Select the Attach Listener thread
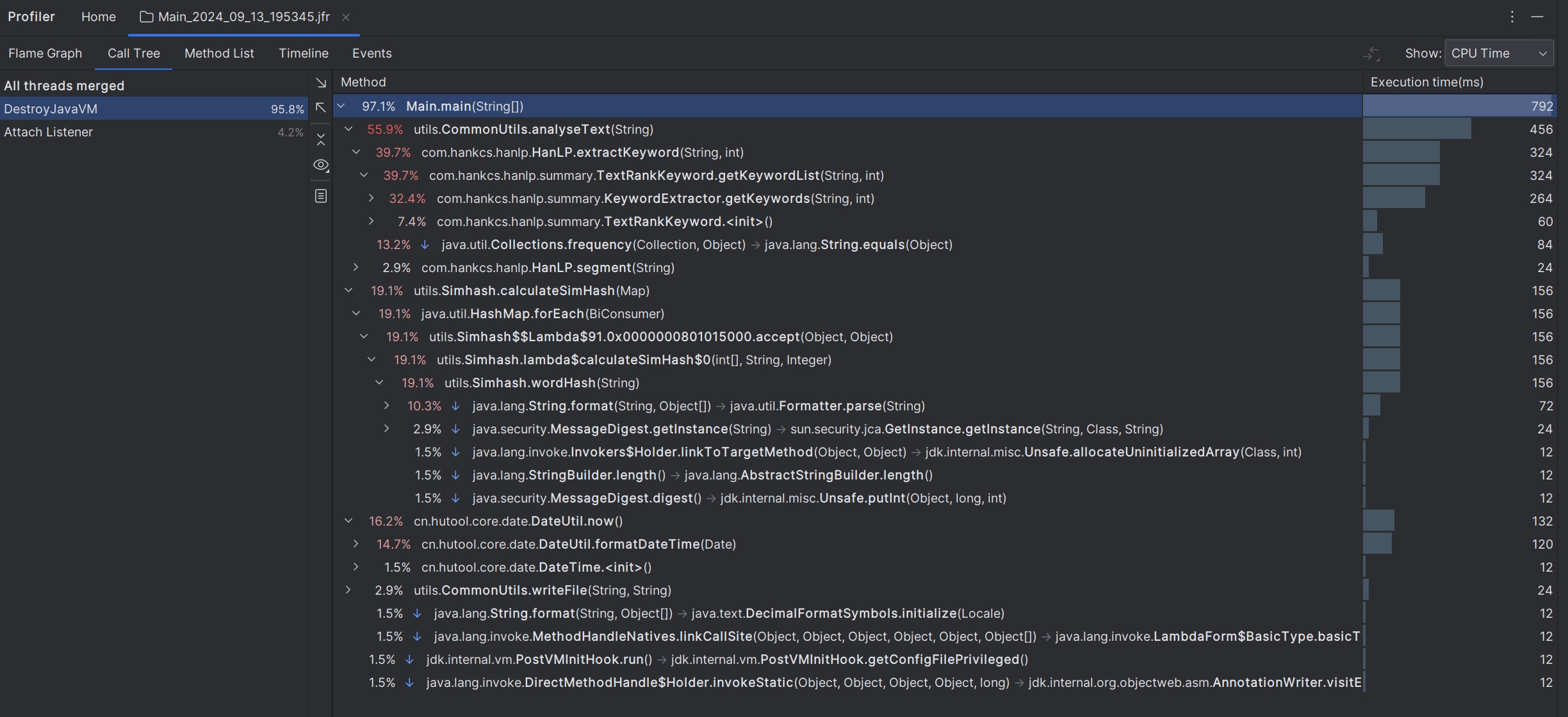 (153, 132)
